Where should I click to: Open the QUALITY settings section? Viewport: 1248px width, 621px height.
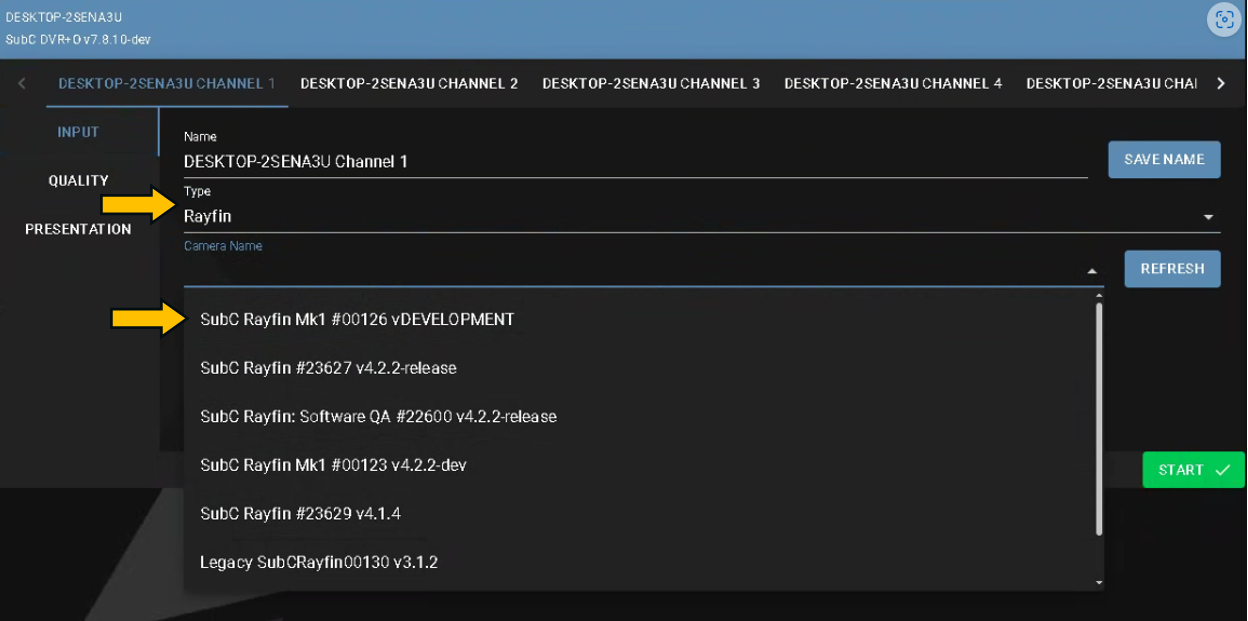click(78, 181)
